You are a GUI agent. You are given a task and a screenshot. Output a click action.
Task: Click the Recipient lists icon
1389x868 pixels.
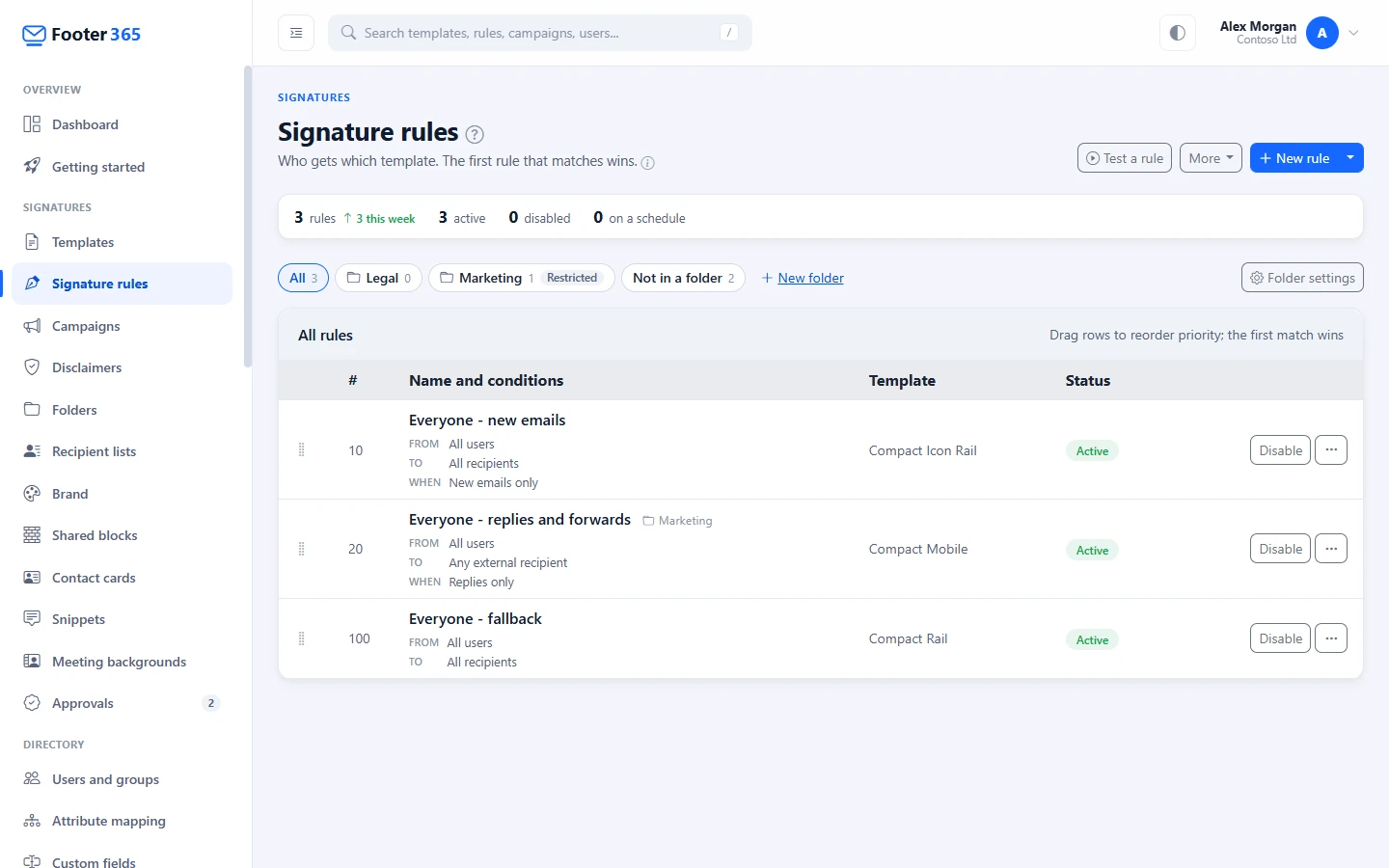[32, 451]
